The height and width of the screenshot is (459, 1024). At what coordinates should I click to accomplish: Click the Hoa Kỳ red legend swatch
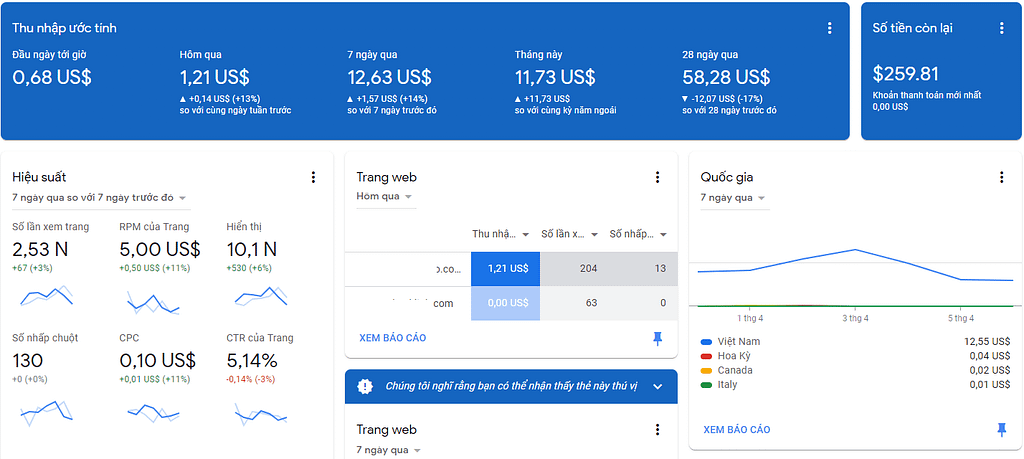pyautogui.click(x=705, y=356)
